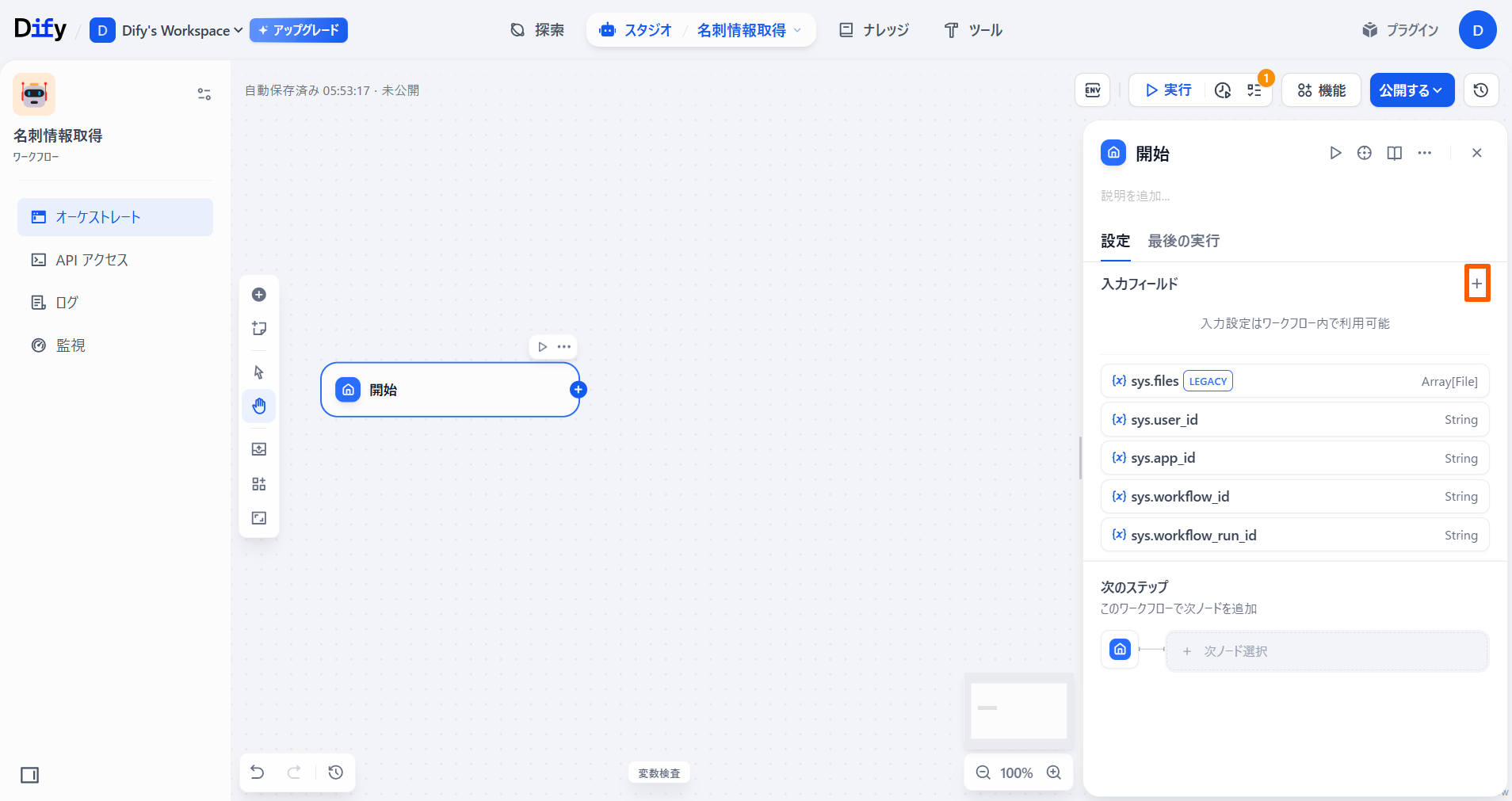
Task: Select the pointer mode tool
Action: [259, 372]
